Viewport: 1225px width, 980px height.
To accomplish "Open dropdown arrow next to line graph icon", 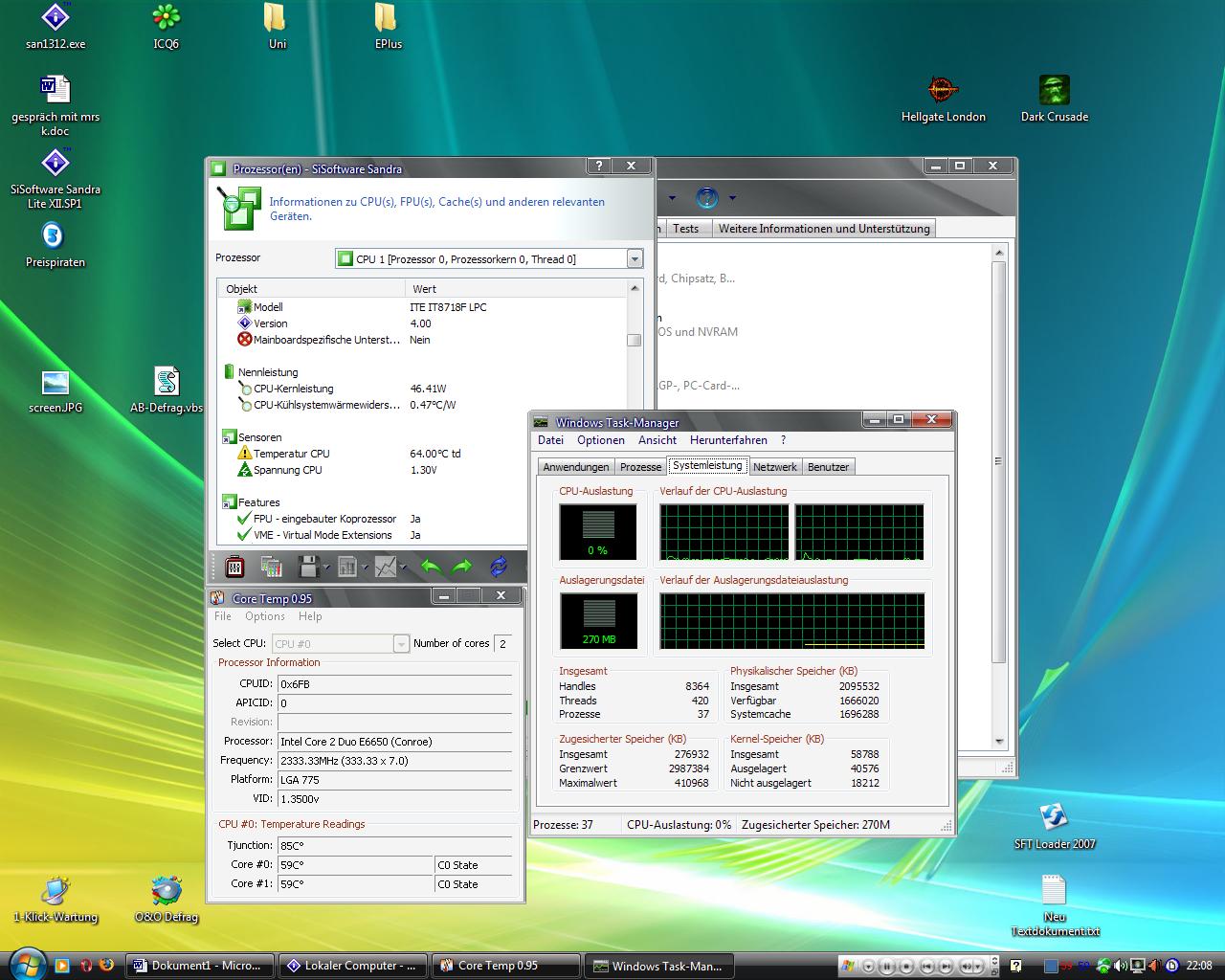I will [x=403, y=568].
